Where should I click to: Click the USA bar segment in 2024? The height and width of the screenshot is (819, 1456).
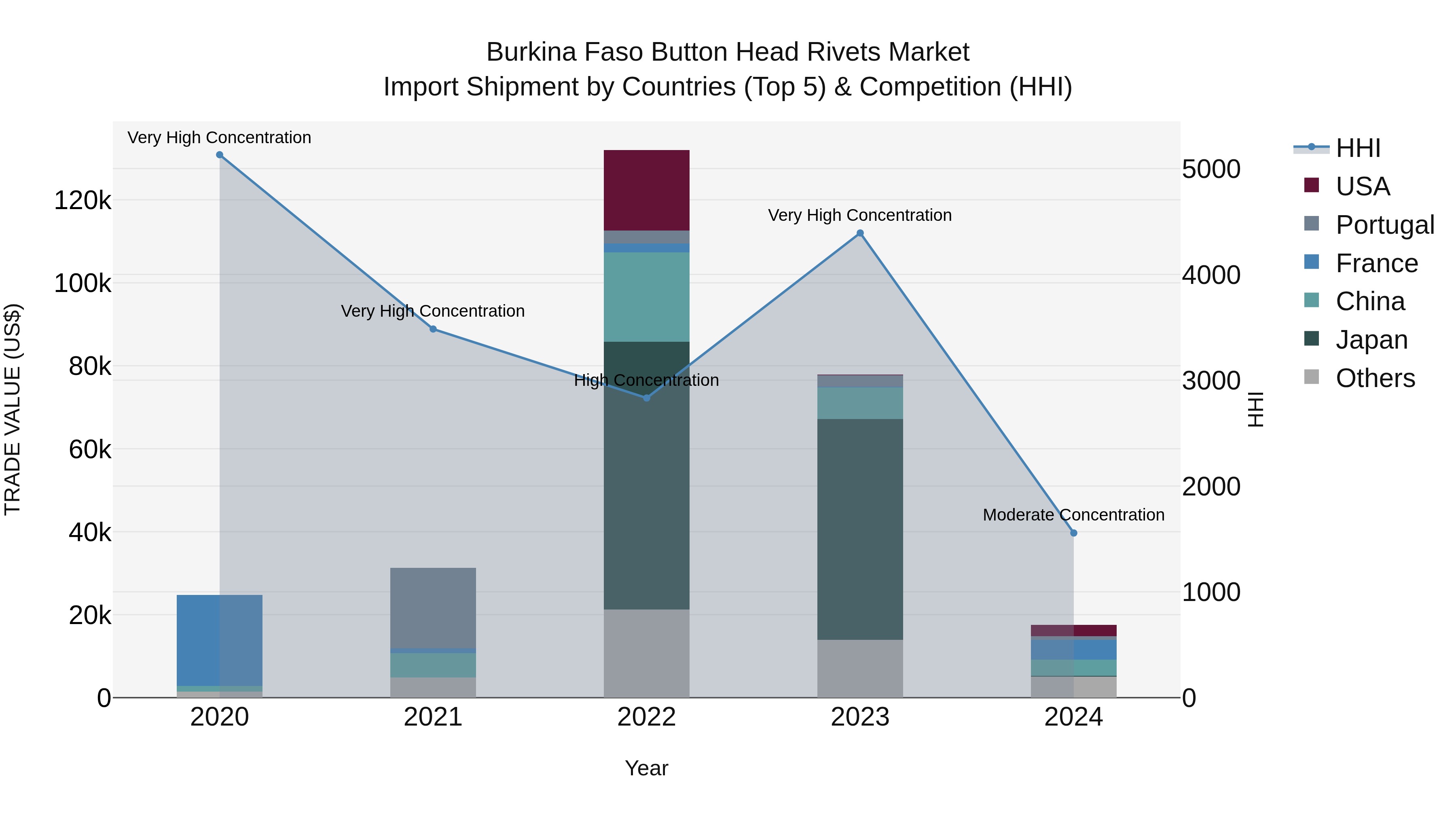click(1074, 631)
